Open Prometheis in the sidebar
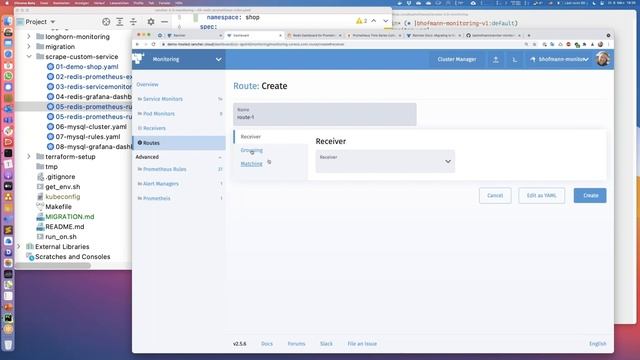 [179, 198]
